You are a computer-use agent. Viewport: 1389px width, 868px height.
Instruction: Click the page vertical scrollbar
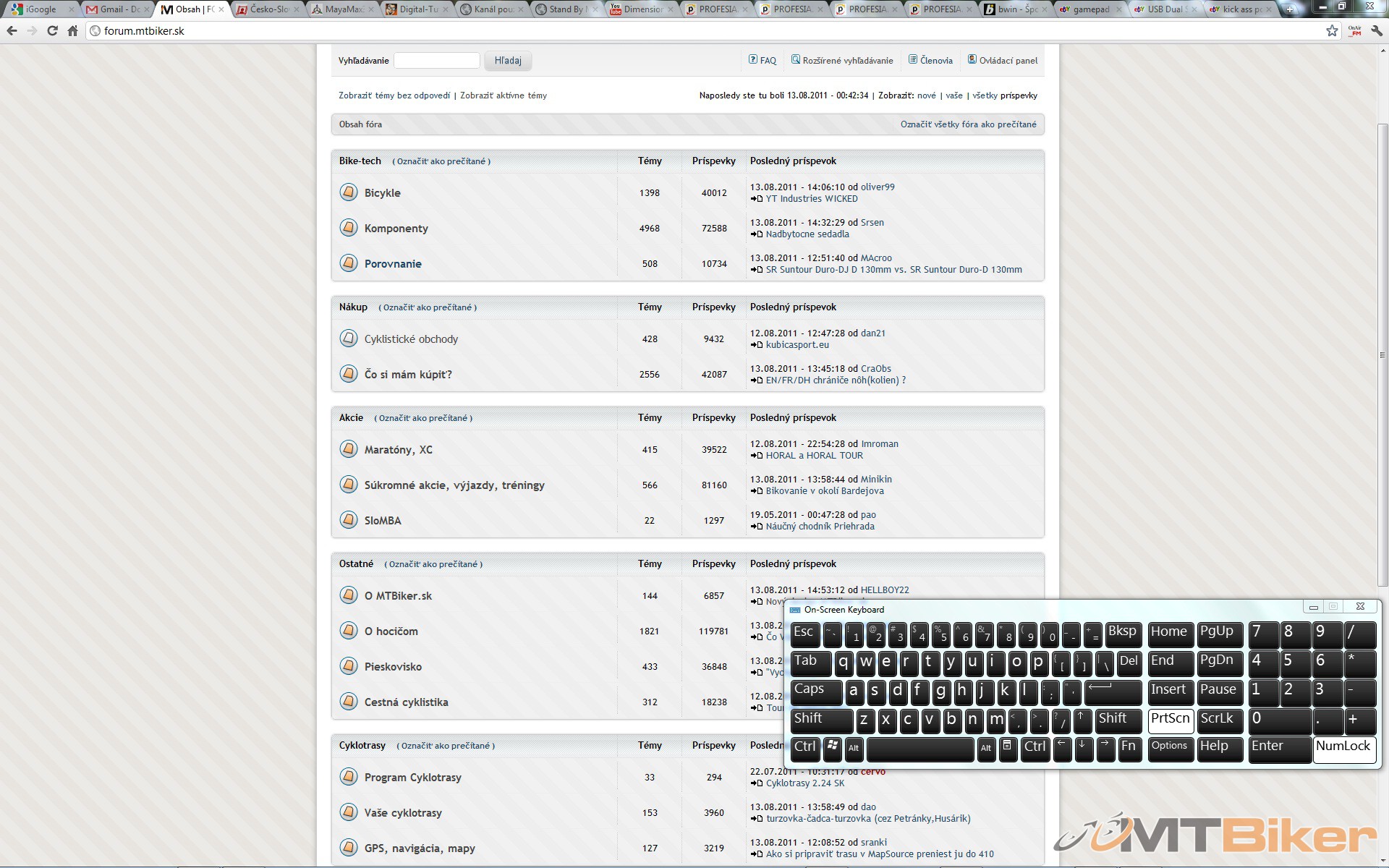(x=1382, y=354)
